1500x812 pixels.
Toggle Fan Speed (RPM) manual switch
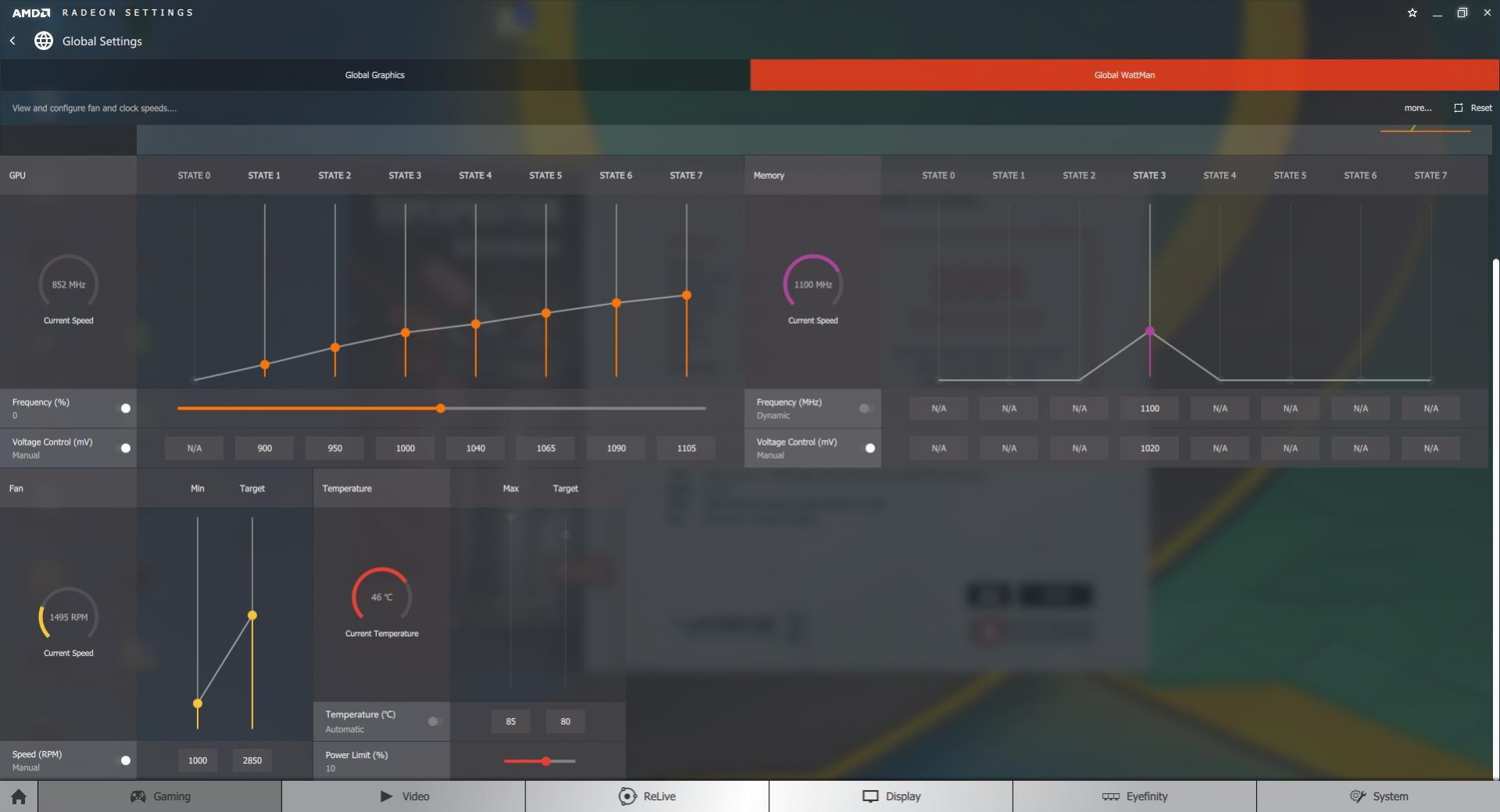(x=124, y=760)
